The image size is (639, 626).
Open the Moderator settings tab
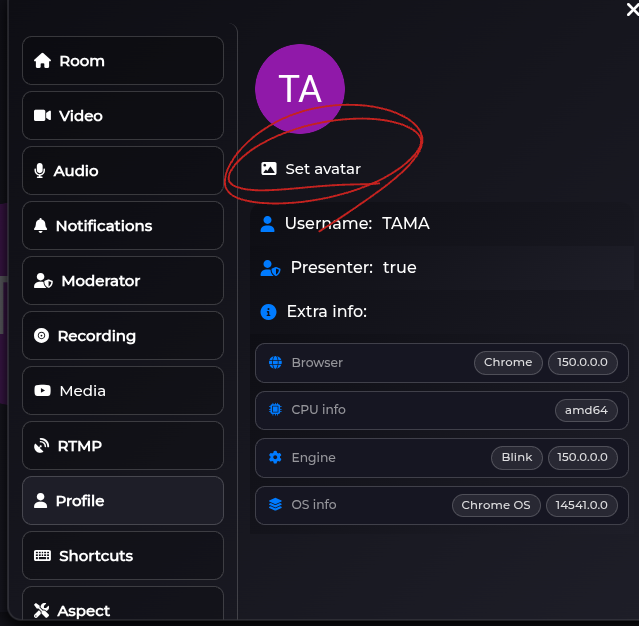tap(123, 281)
